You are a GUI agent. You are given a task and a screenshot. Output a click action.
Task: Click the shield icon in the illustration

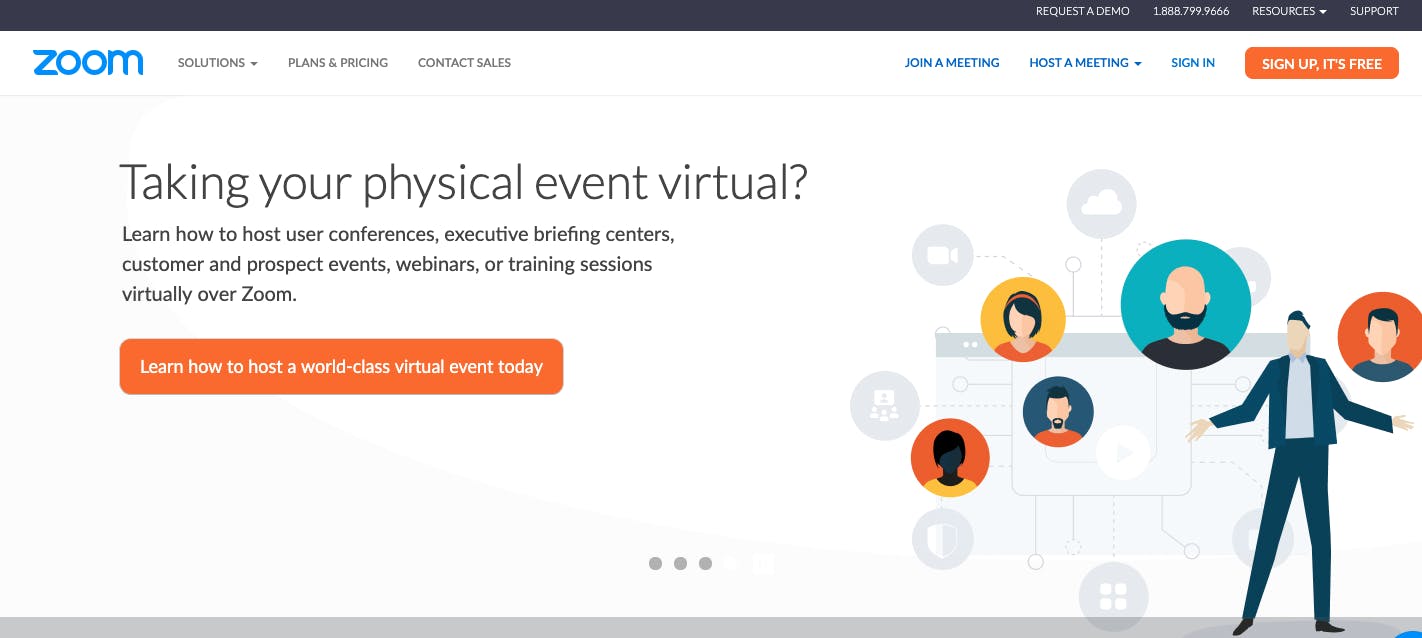942,541
